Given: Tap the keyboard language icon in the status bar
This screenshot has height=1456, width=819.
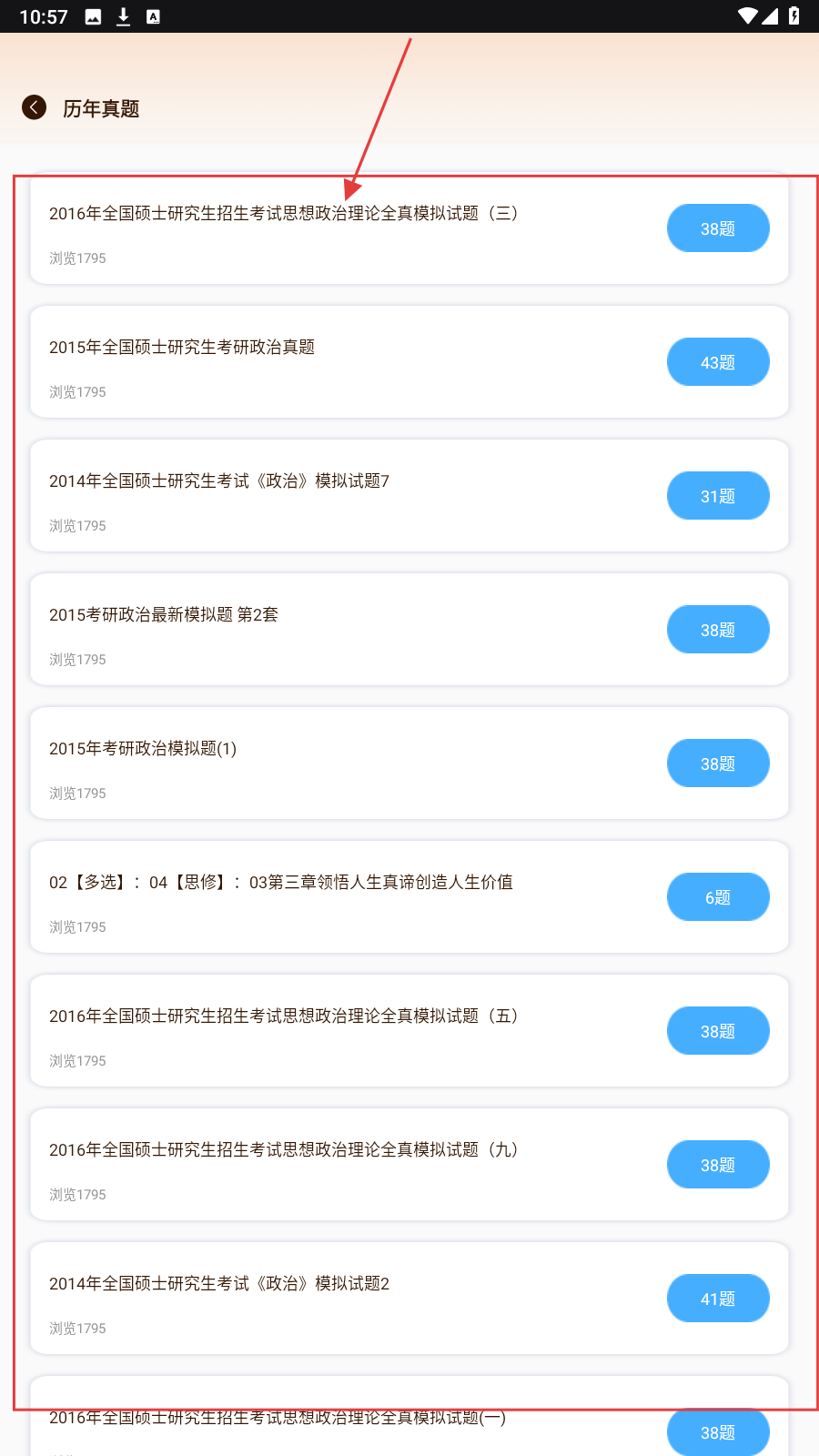Looking at the screenshot, I should [x=153, y=16].
